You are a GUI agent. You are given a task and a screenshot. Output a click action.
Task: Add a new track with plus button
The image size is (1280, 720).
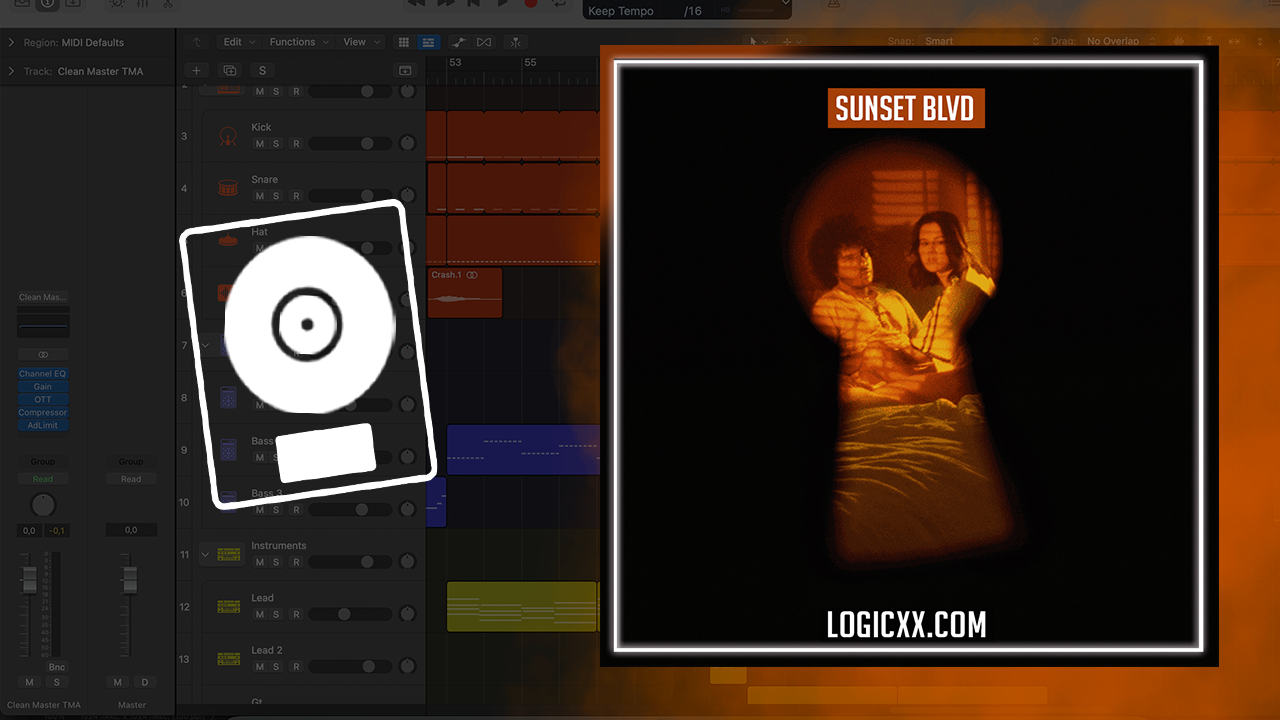pyautogui.click(x=197, y=70)
